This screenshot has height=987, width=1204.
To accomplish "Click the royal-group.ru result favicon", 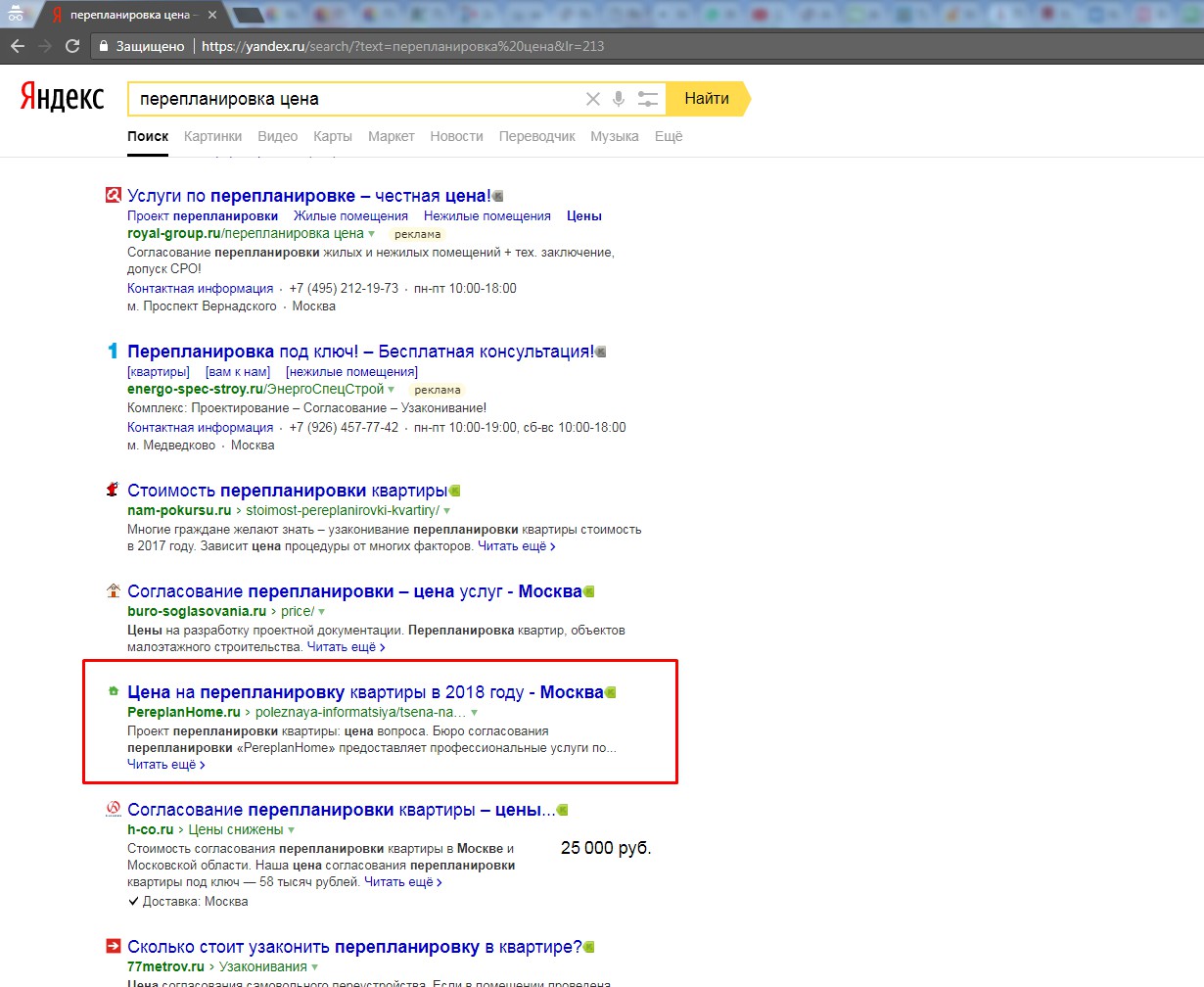I will [113, 195].
